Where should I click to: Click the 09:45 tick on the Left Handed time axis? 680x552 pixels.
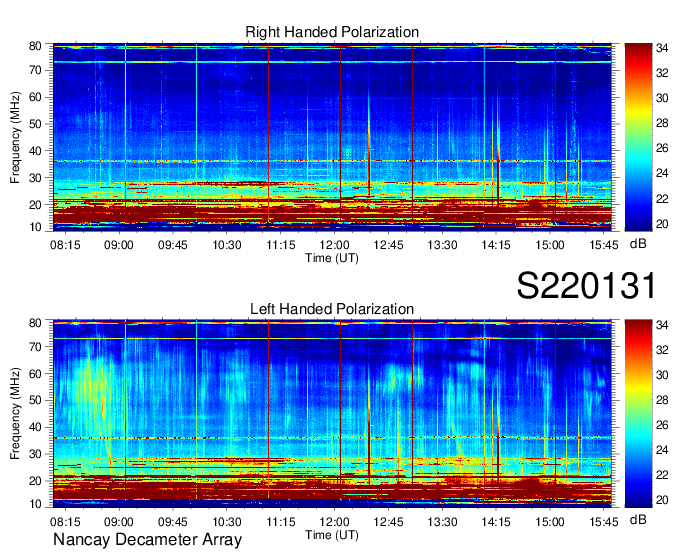point(173,522)
